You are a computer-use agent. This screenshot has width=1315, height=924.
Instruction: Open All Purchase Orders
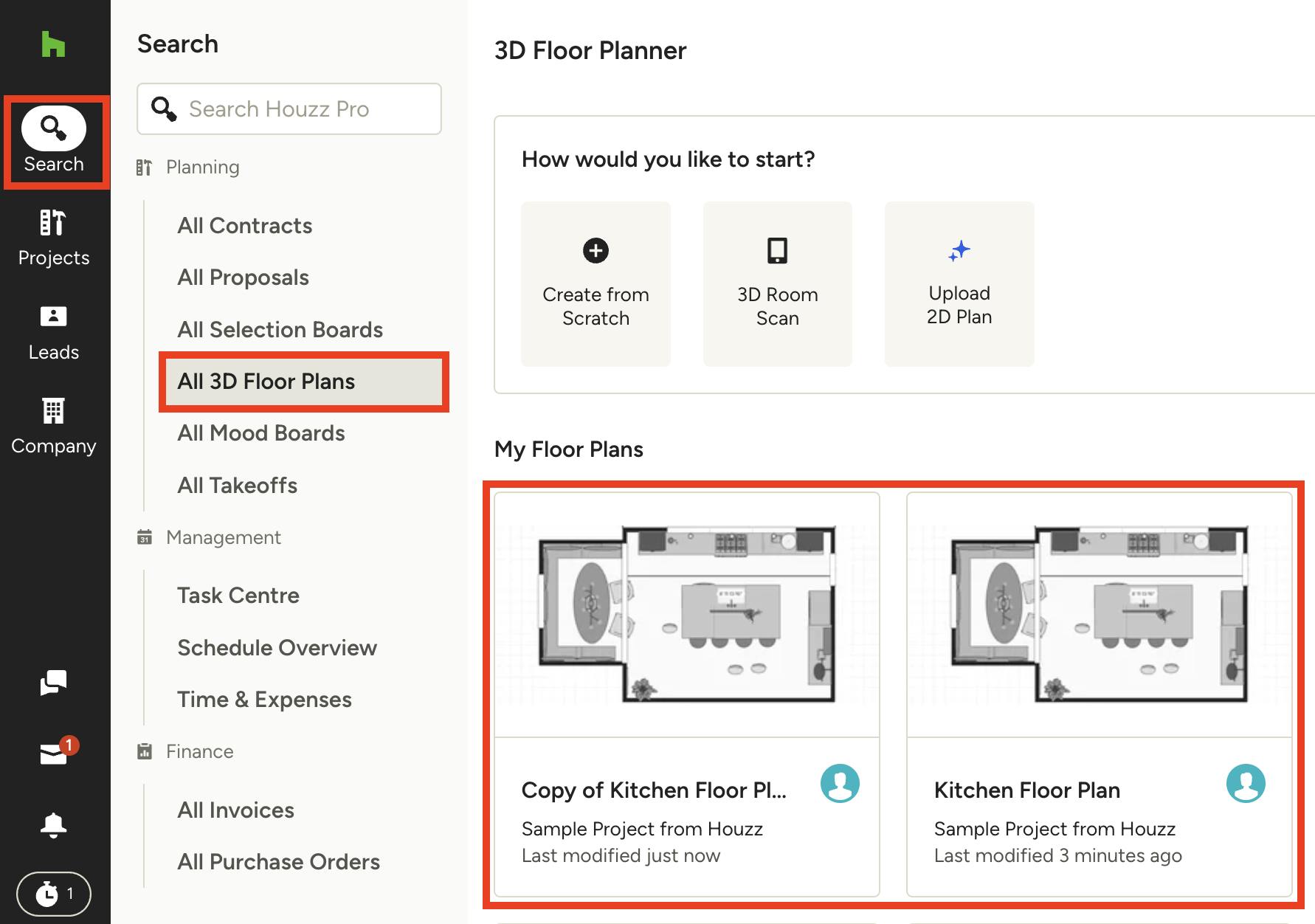pyautogui.click(x=278, y=862)
